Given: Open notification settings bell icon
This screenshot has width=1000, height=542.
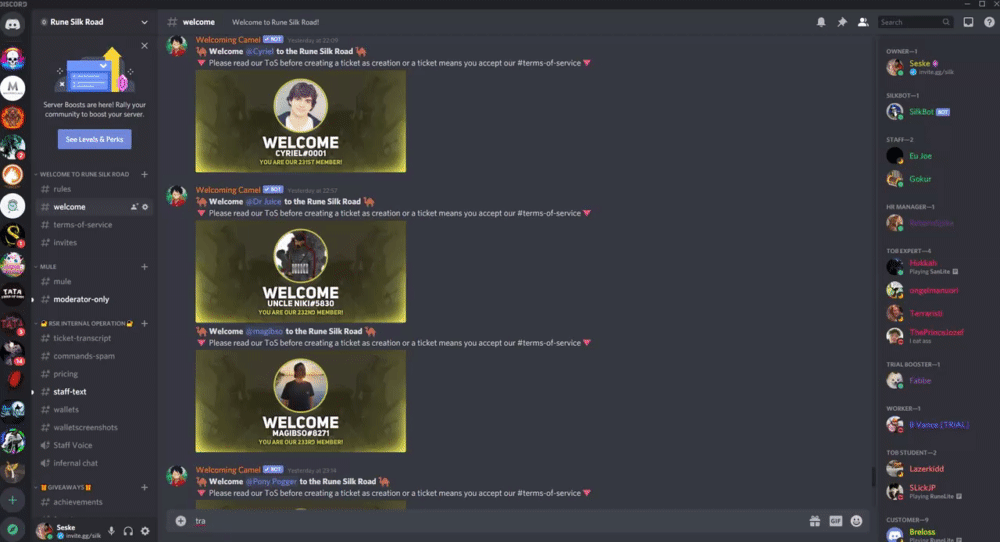Looking at the screenshot, I should (x=821, y=22).
